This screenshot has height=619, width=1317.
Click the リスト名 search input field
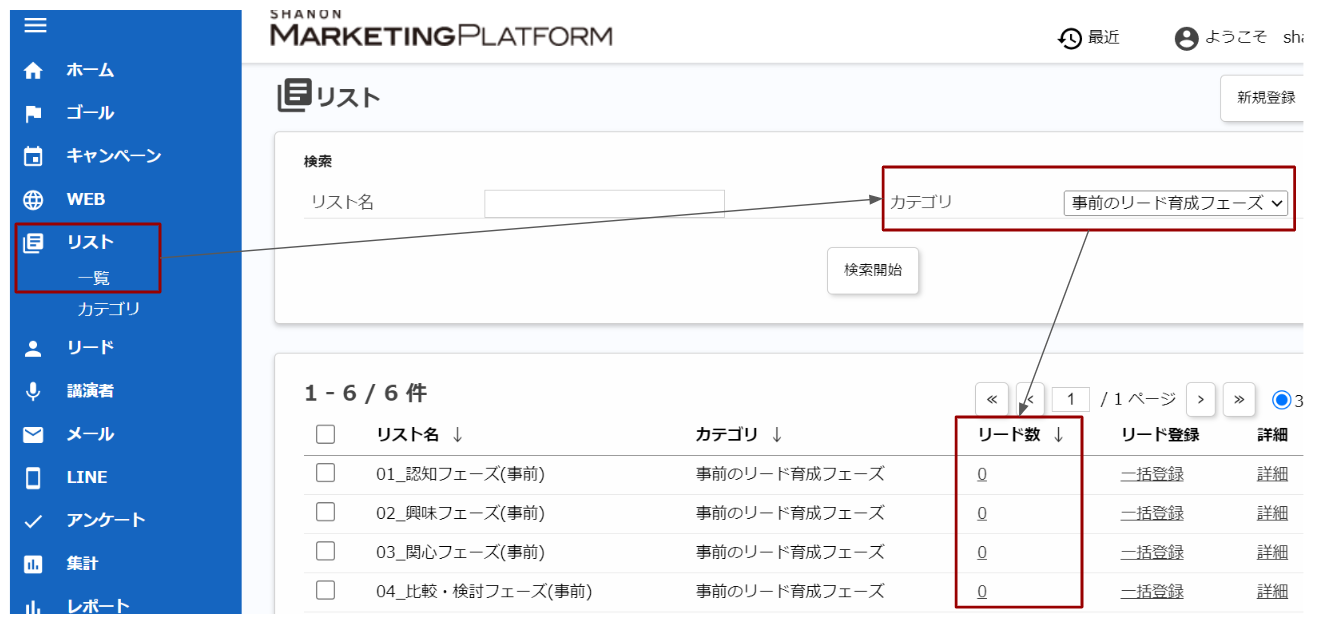click(604, 203)
